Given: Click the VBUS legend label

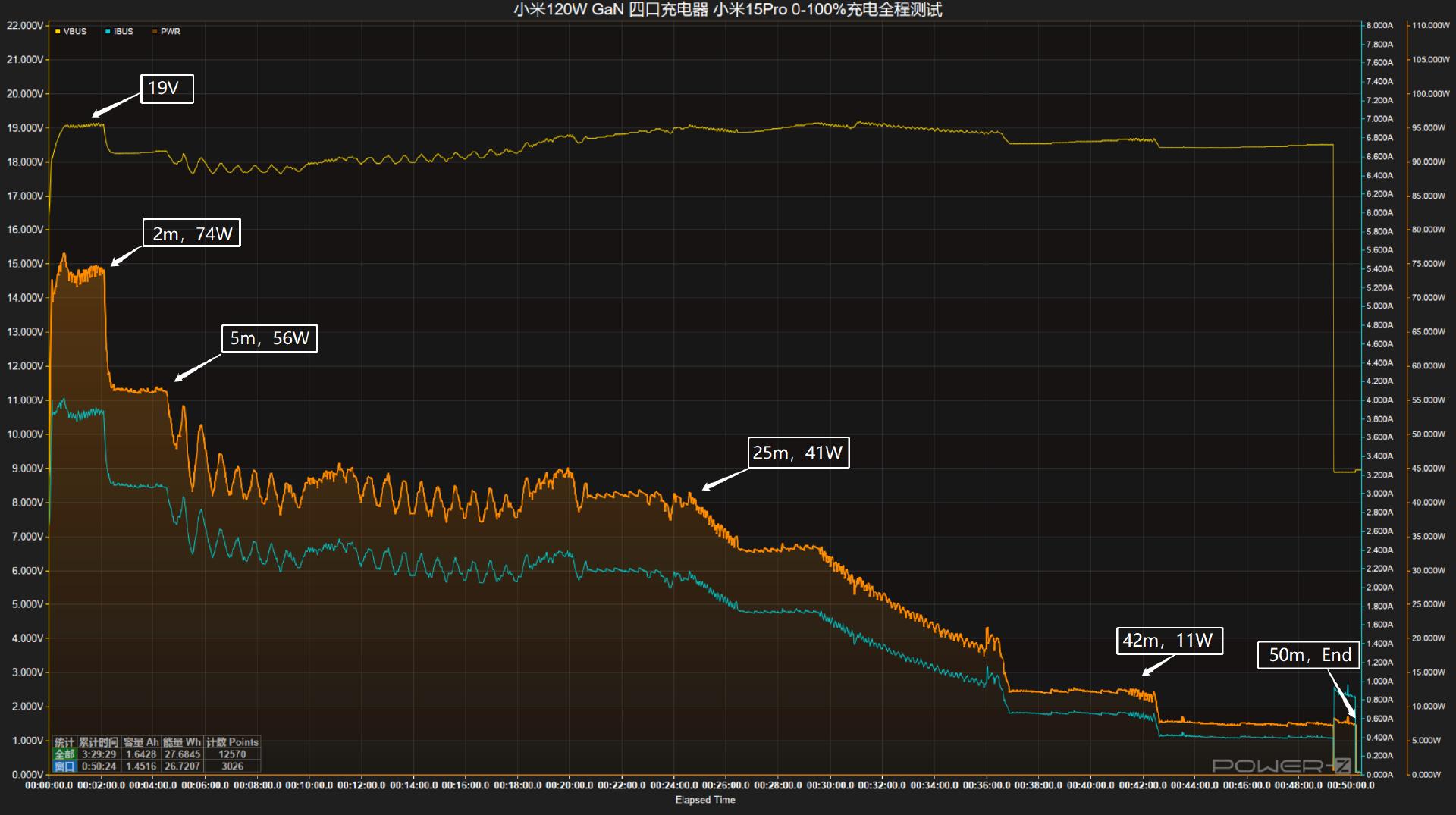Looking at the screenshot, I should pos(75,32).
